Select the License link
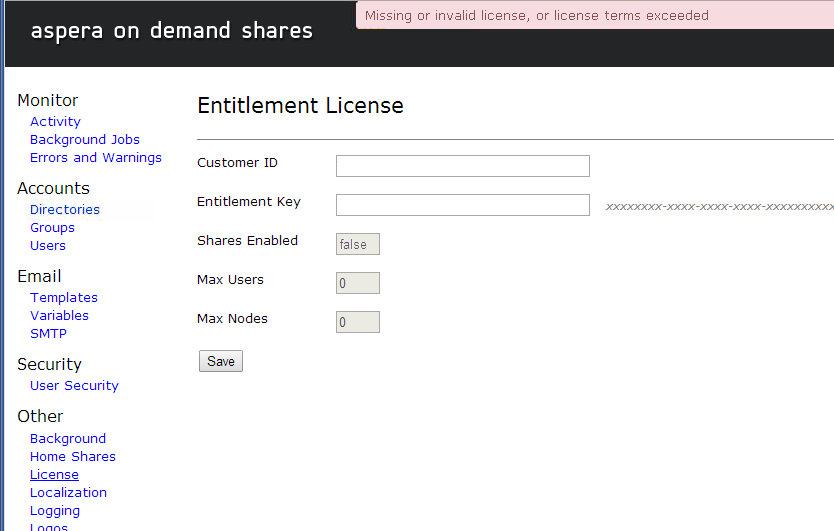Image resolution: width=834 pixels, height=531 pixels. pyautogui.click(x=54, y=475)
